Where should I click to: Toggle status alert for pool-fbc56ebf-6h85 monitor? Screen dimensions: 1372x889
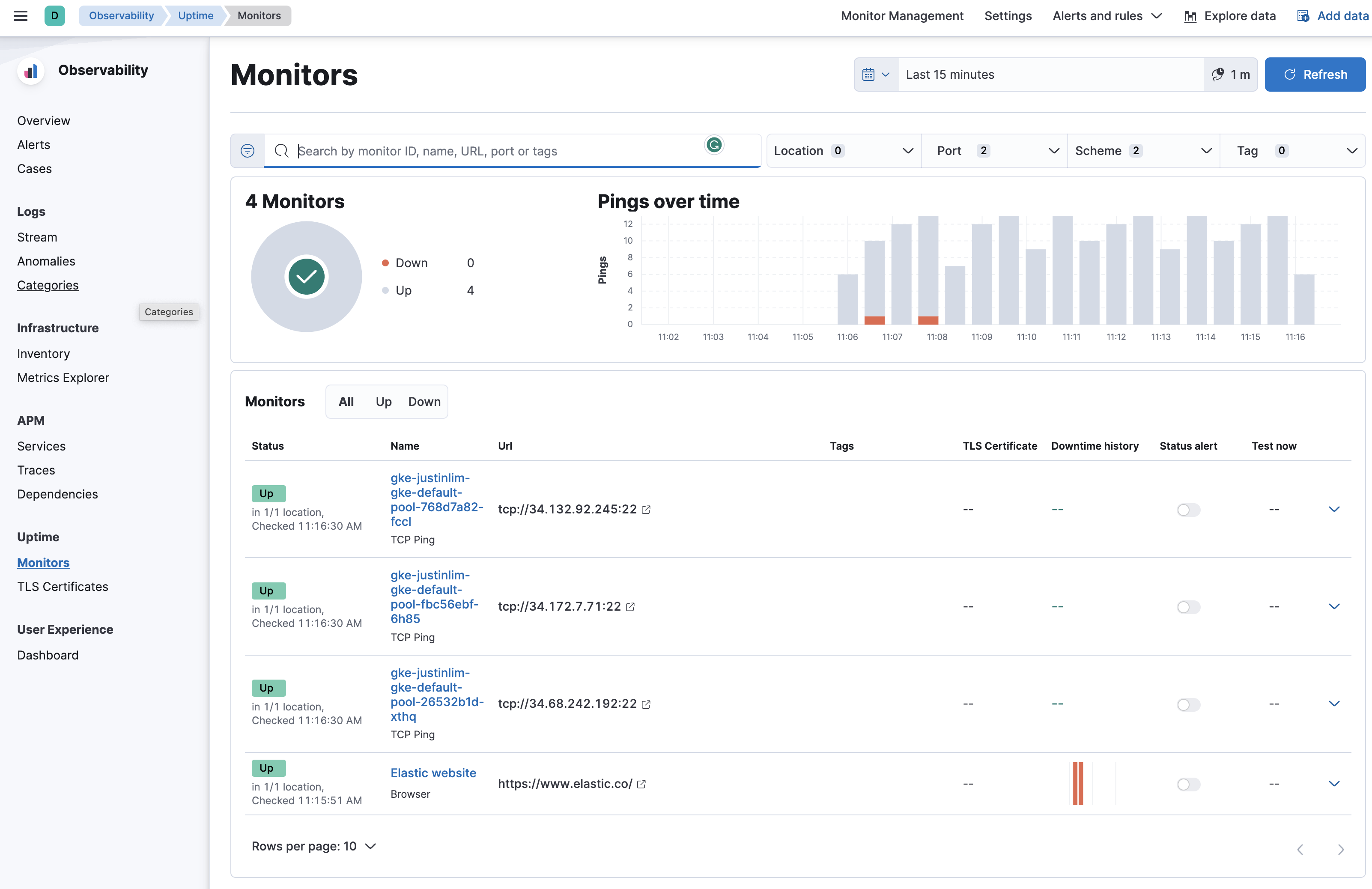click(1188, 607)
